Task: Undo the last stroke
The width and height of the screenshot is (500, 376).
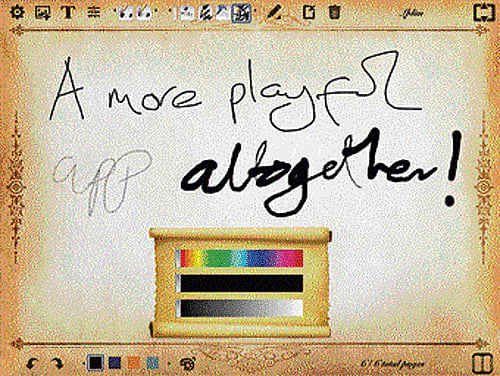Action: click(x=33, y=363)
